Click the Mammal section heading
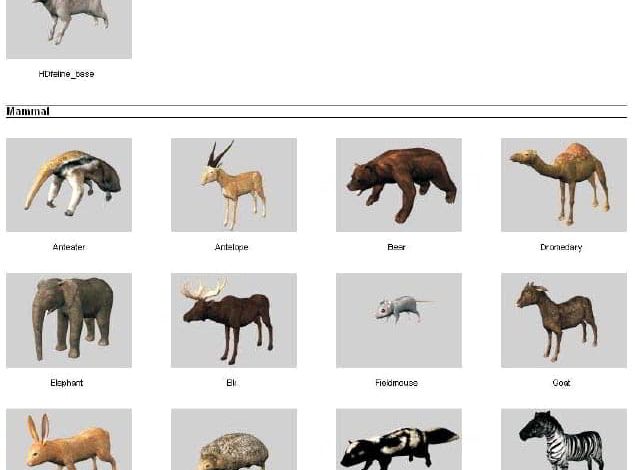Screen dimensions: 635x470 tap(28, 111)
